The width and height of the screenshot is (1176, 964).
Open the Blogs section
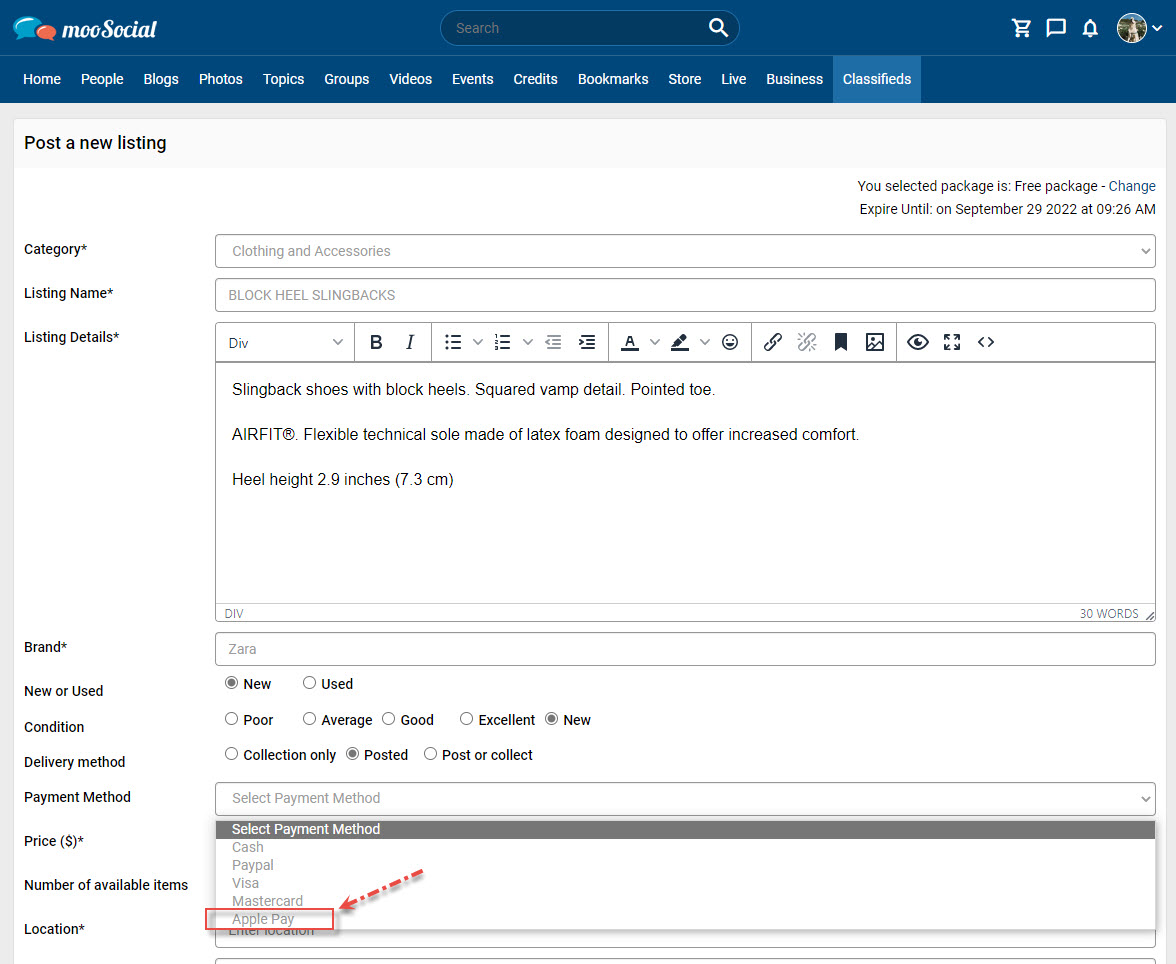[x=160, y=79]
